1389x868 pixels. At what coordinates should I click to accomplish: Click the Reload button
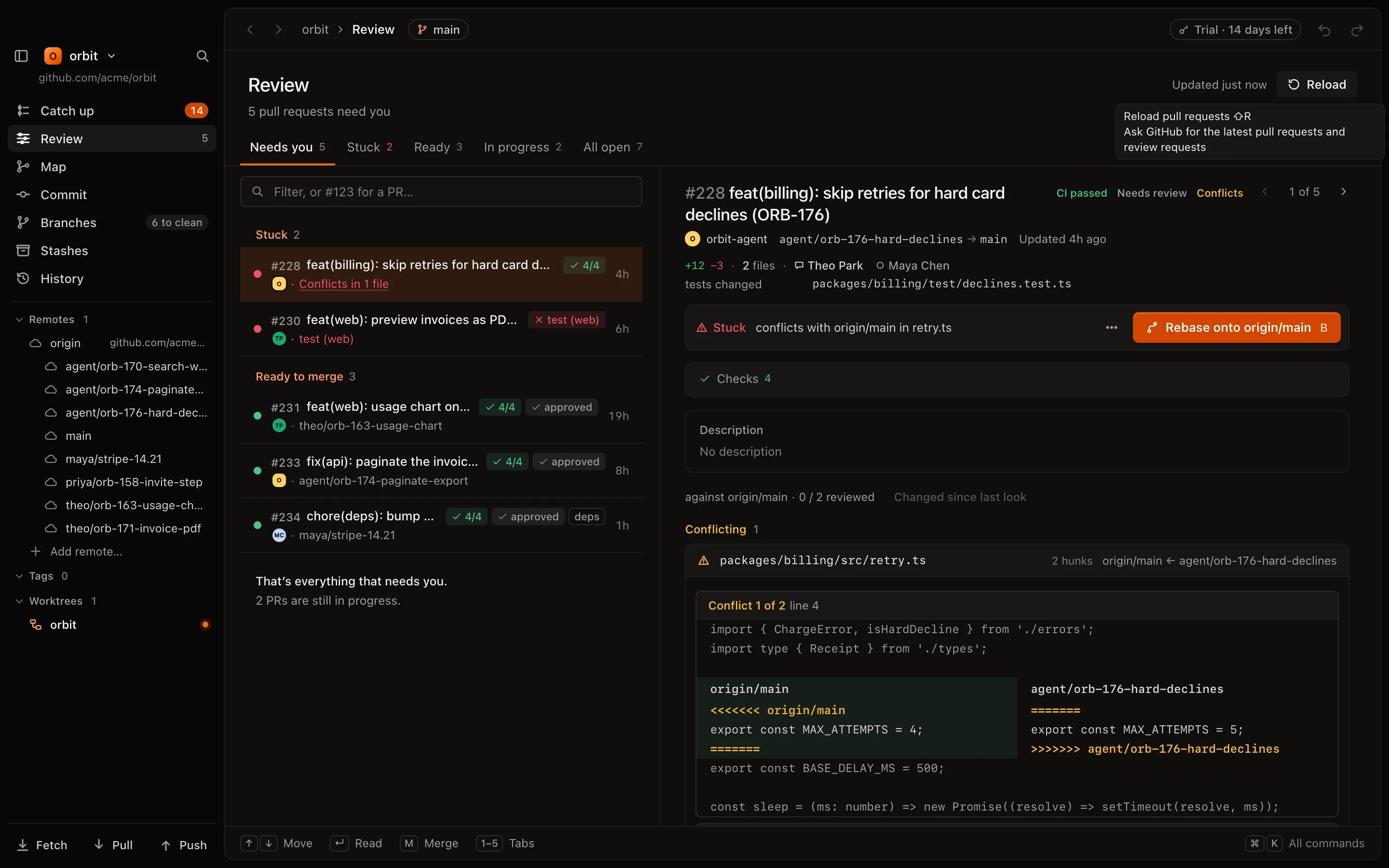(1317, 84)
